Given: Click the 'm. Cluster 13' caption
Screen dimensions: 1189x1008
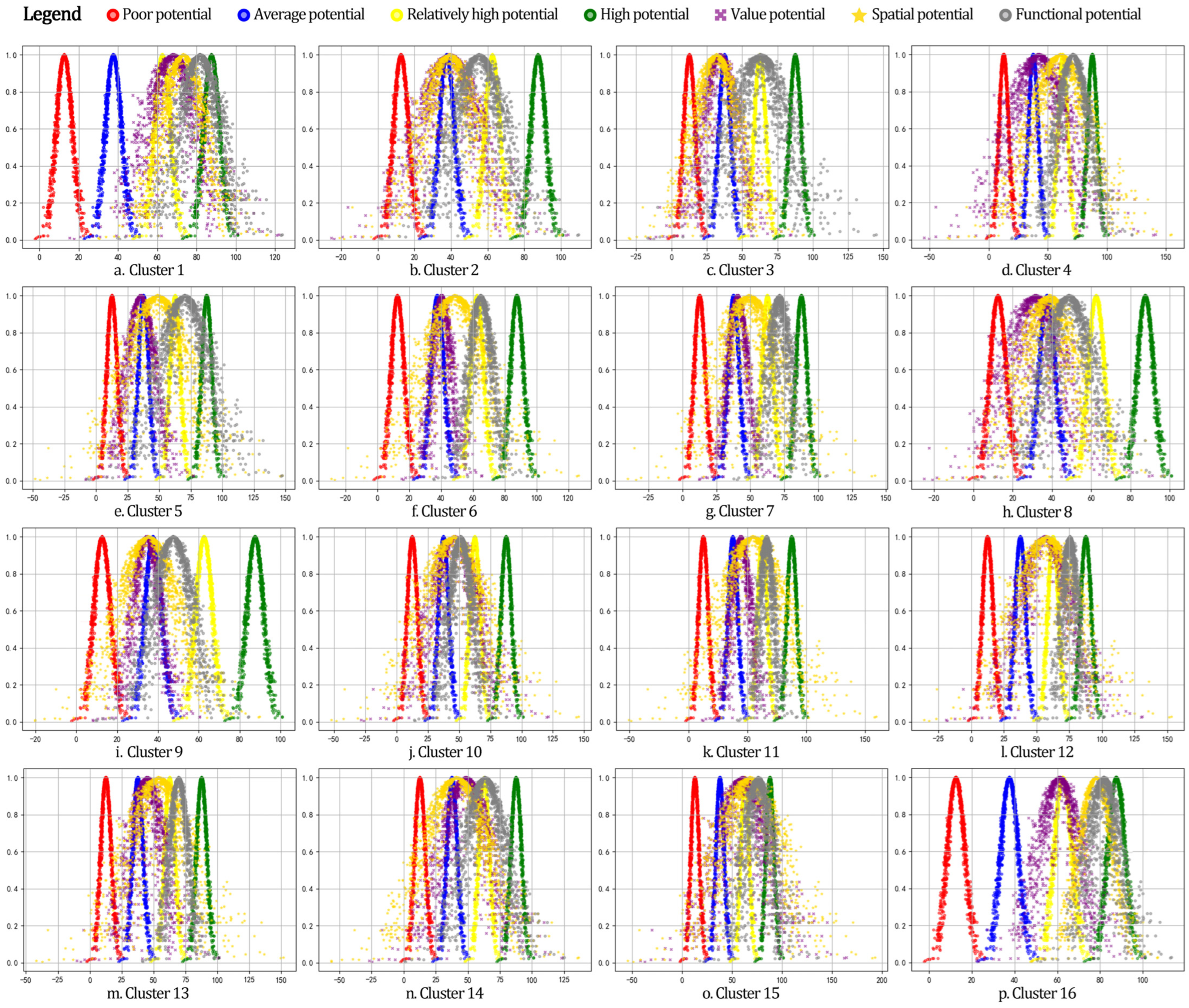Looking at the screenshot, I should click(x=148, y=993).
